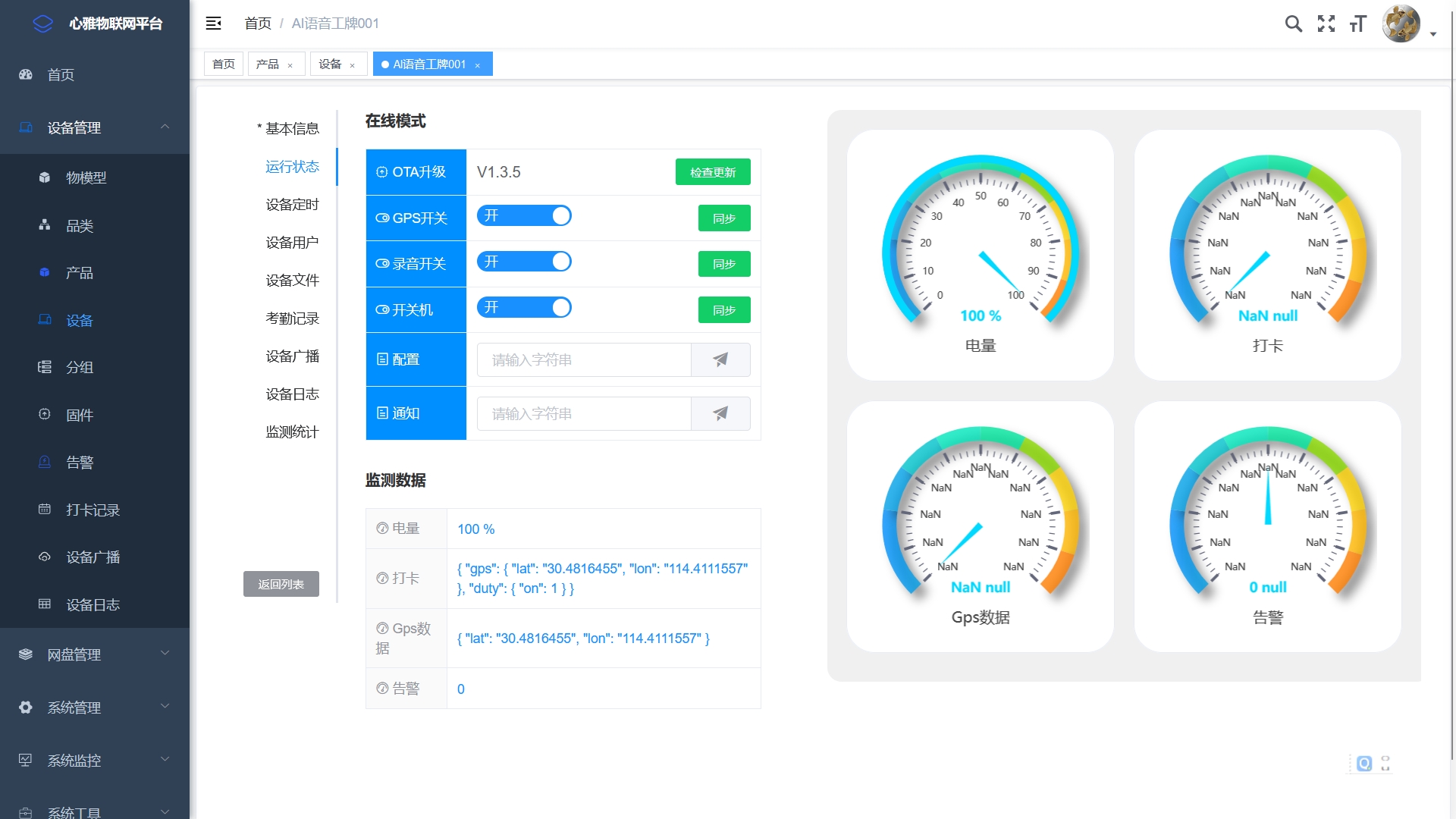Image resolution: width=1456 pixels, height=819 pixels.
Task: Click the 配置 string input field
Action: (584, 359)
